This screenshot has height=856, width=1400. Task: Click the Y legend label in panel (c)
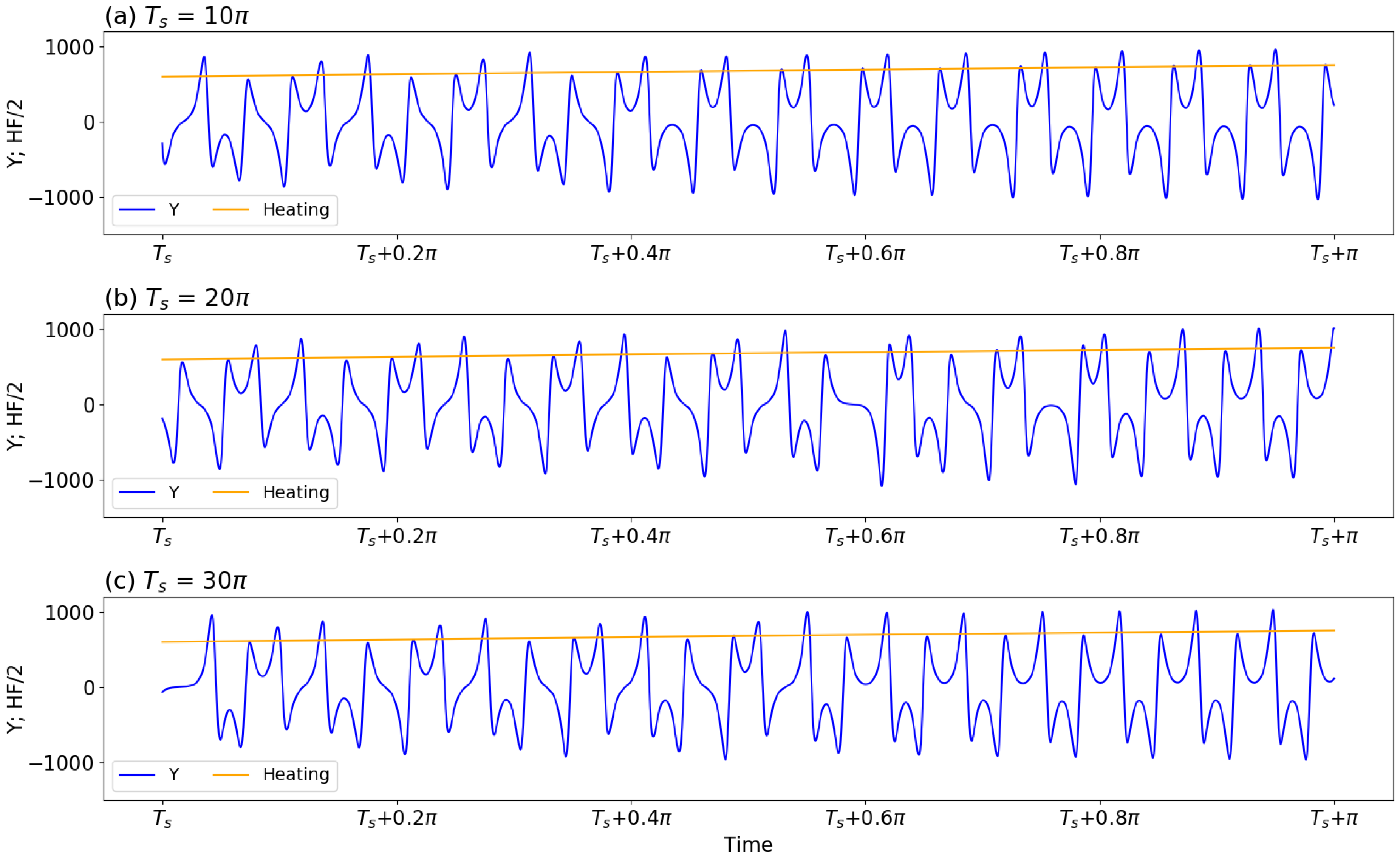(x=174, y=774)
